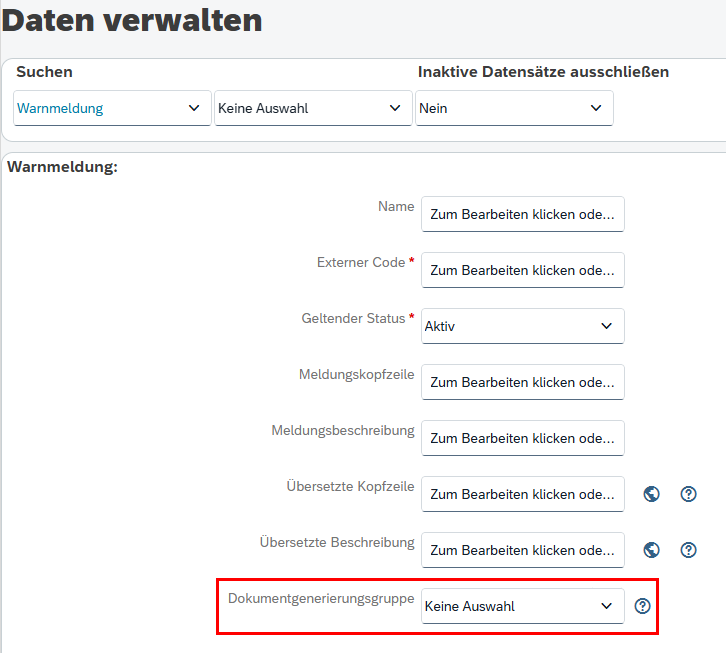This screenshot has height=653, width=726.
Task: Open help for Übersetzte Beschreibung
Action: 688,550
